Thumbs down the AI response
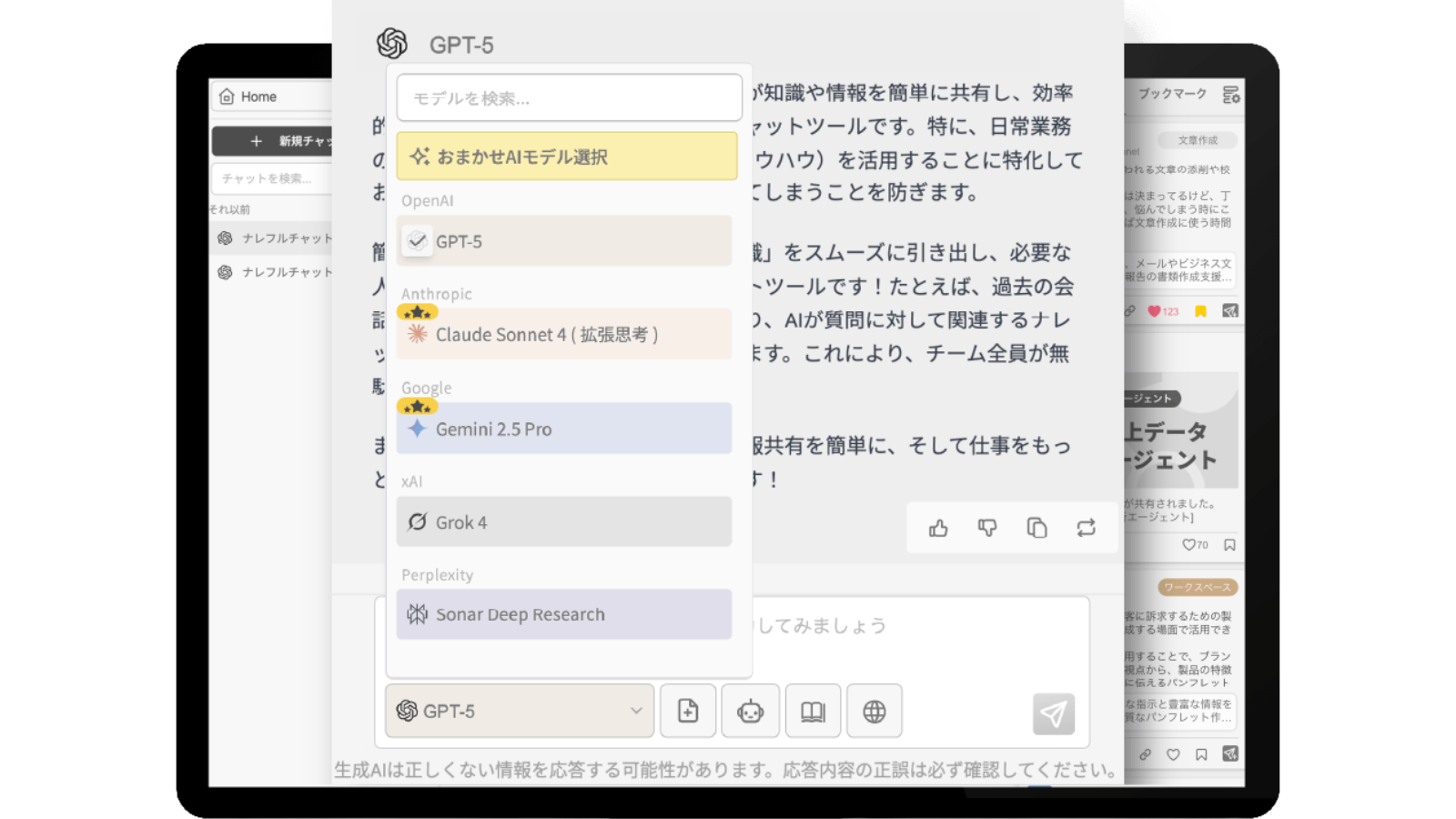1456x819 pixels. 987,528
